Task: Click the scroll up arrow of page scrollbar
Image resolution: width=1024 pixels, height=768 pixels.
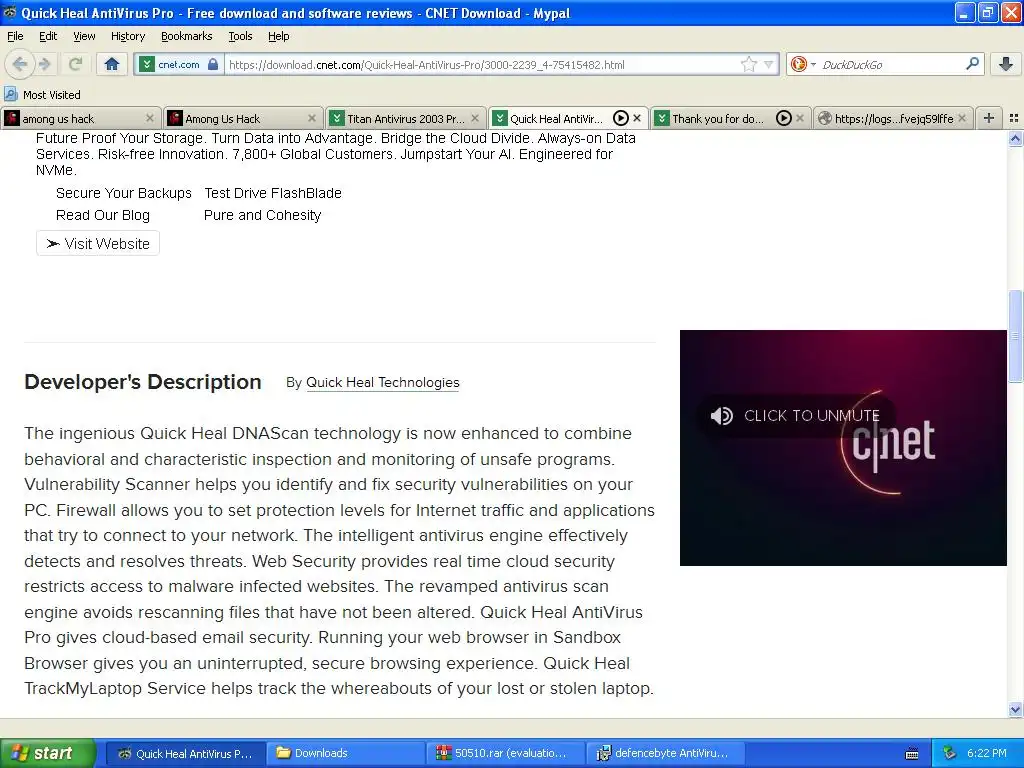Action: coord(1016,138)
